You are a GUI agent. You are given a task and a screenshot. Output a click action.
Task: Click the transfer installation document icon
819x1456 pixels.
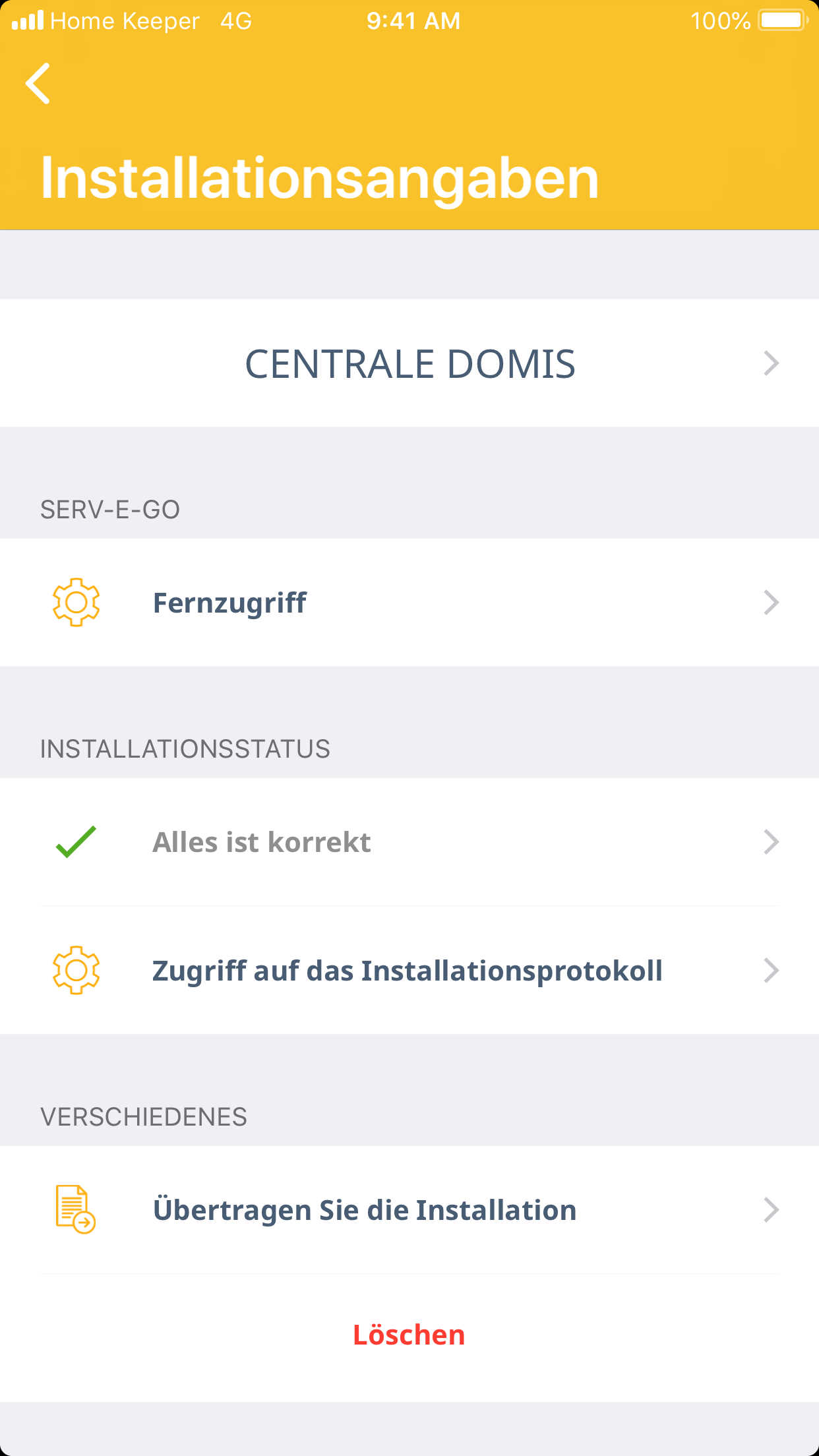pyautogui.click(x=75, y=1209)
